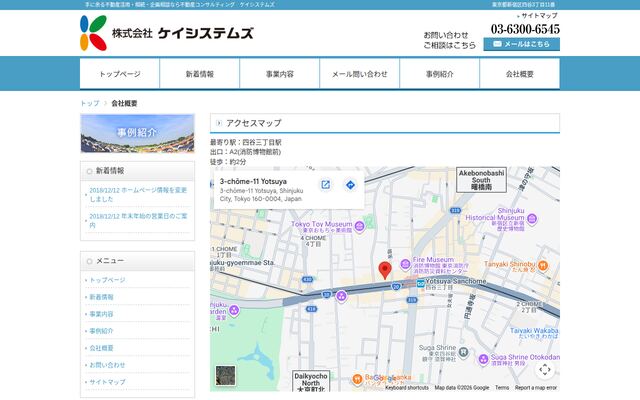Click the Kei Systems colorful logo
This screenshot has height=400, width=640.
[x=93, y=33]
